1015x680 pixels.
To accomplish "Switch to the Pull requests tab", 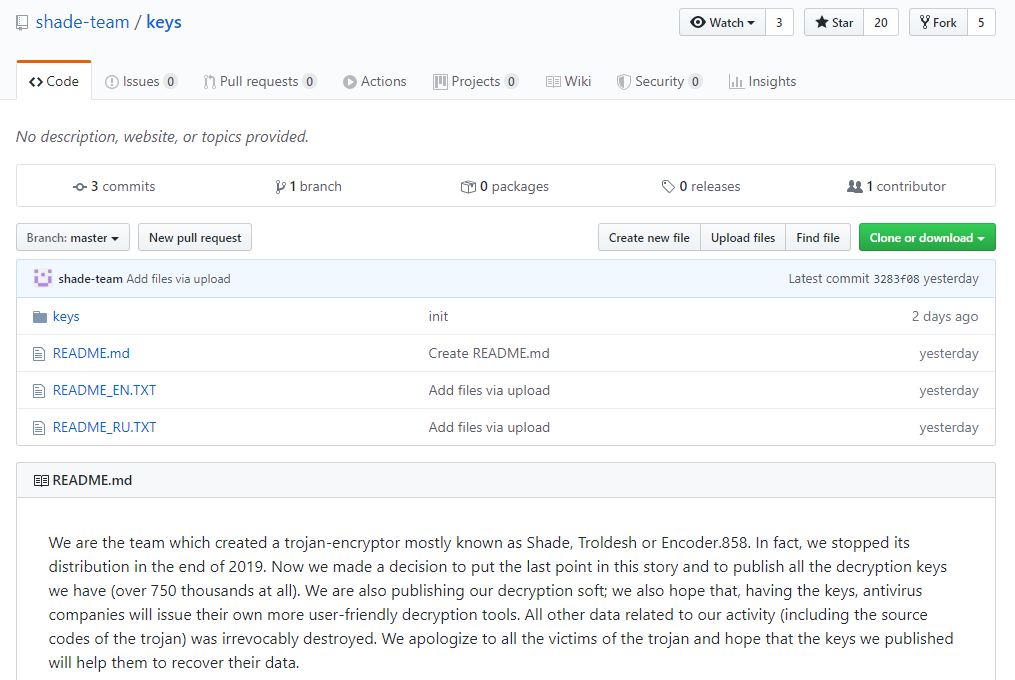I will click(x=259, y=82).
